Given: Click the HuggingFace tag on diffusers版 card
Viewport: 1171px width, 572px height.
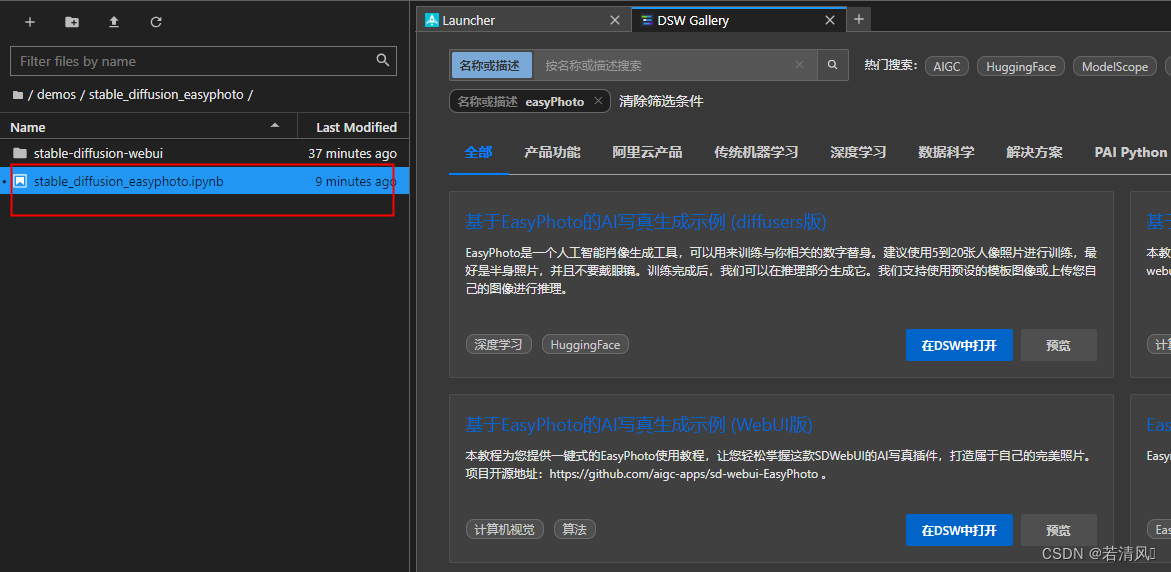Looking at the screenshot, I should tap(586, 344).
